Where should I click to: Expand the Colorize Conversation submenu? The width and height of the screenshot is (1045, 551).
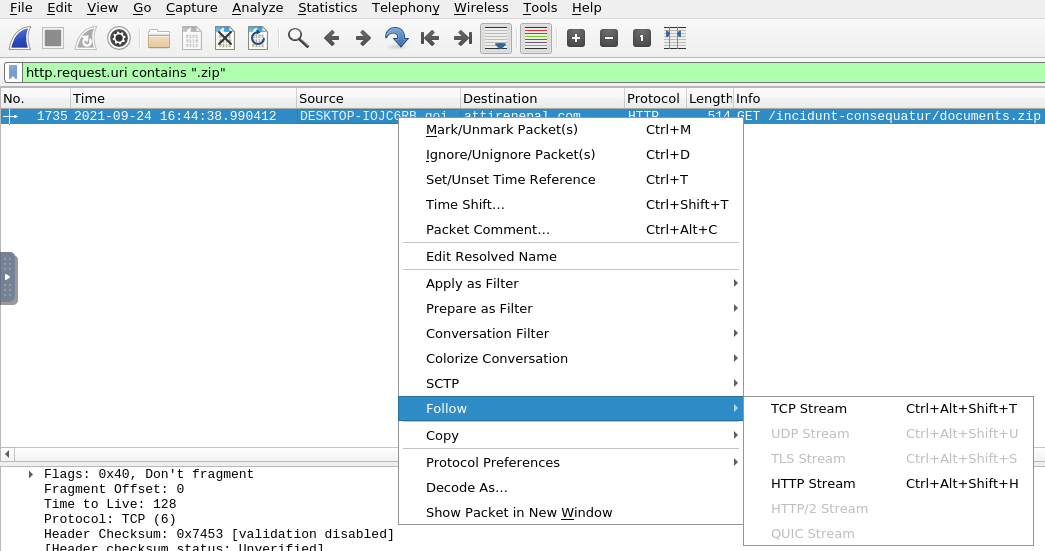click(x=570, y=358)
